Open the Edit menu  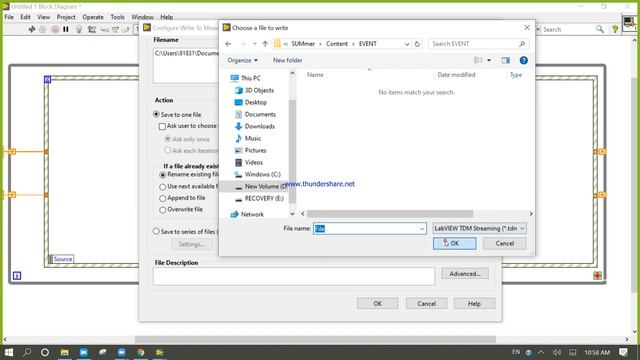[25, 17]
